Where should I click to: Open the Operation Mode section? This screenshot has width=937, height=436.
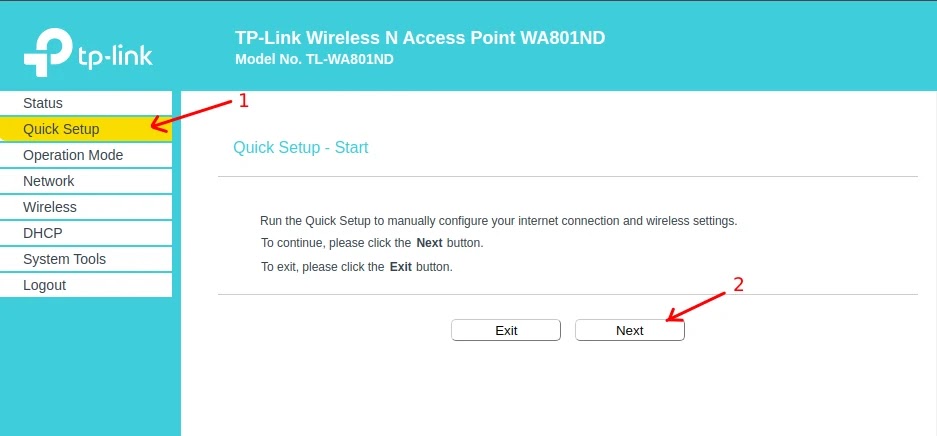[x=86, y=155]
